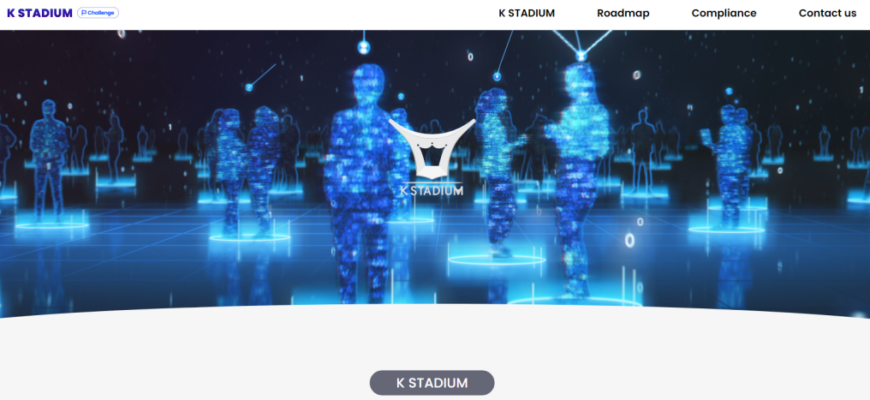Go to the Roadmap navigation item

(623, 13)
